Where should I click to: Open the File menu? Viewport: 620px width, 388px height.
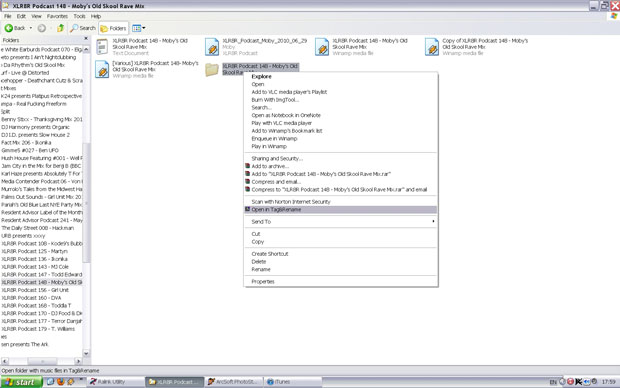[x=8, y=16]
